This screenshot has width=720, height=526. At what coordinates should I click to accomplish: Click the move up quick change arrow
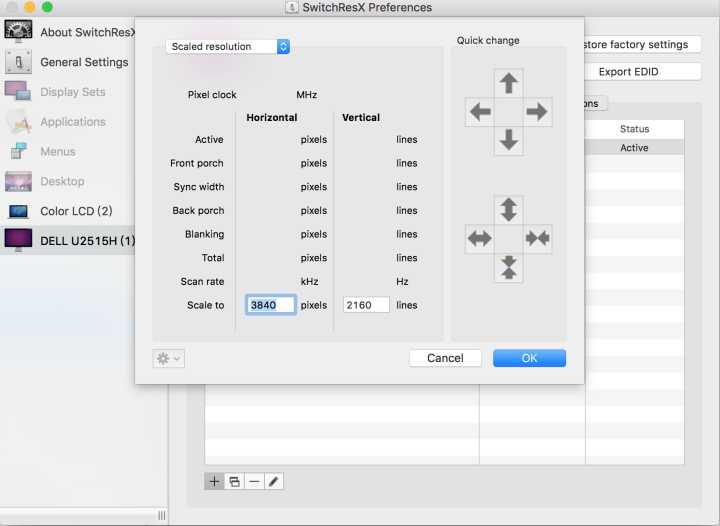[x=508, y=84]
